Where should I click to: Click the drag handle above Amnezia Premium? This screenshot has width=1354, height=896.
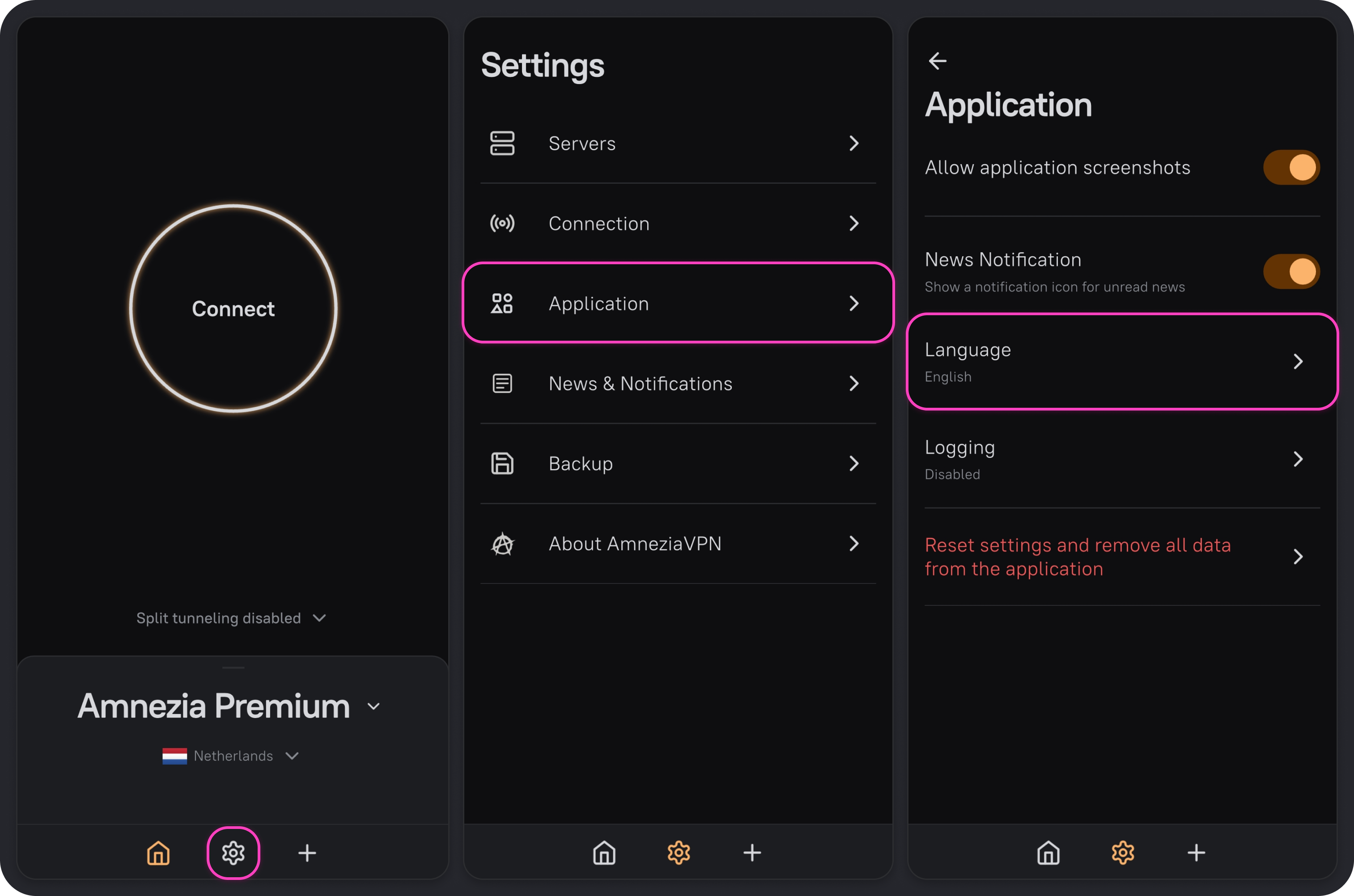coord(233,668)
